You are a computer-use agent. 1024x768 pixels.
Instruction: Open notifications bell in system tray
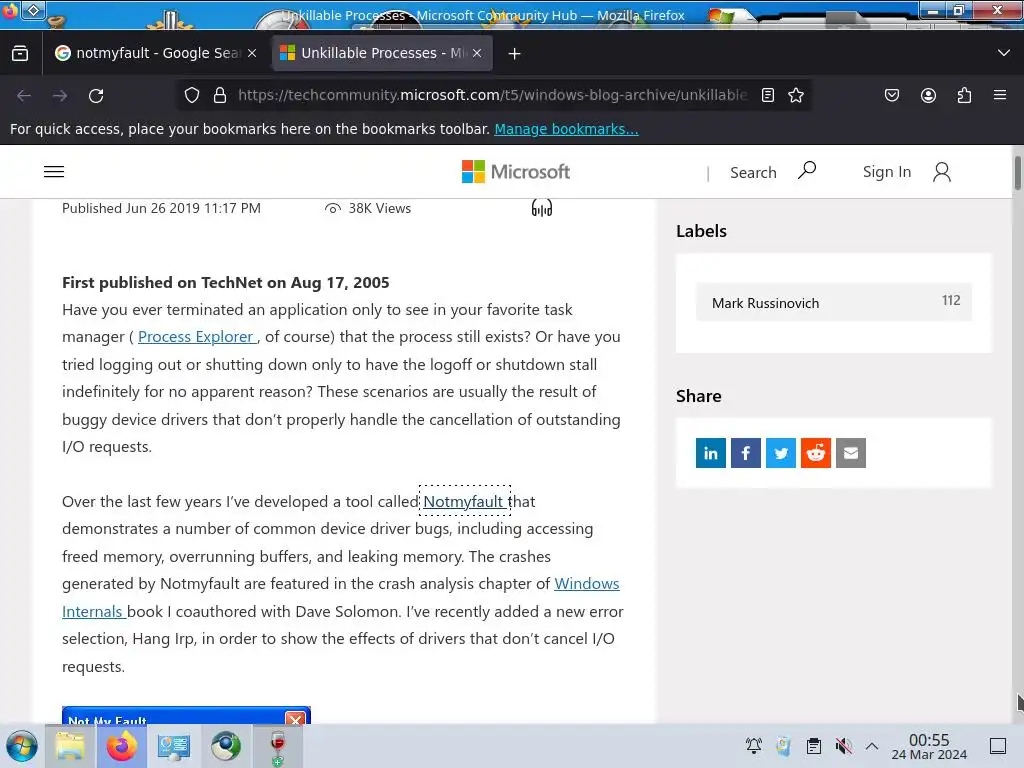754,745
